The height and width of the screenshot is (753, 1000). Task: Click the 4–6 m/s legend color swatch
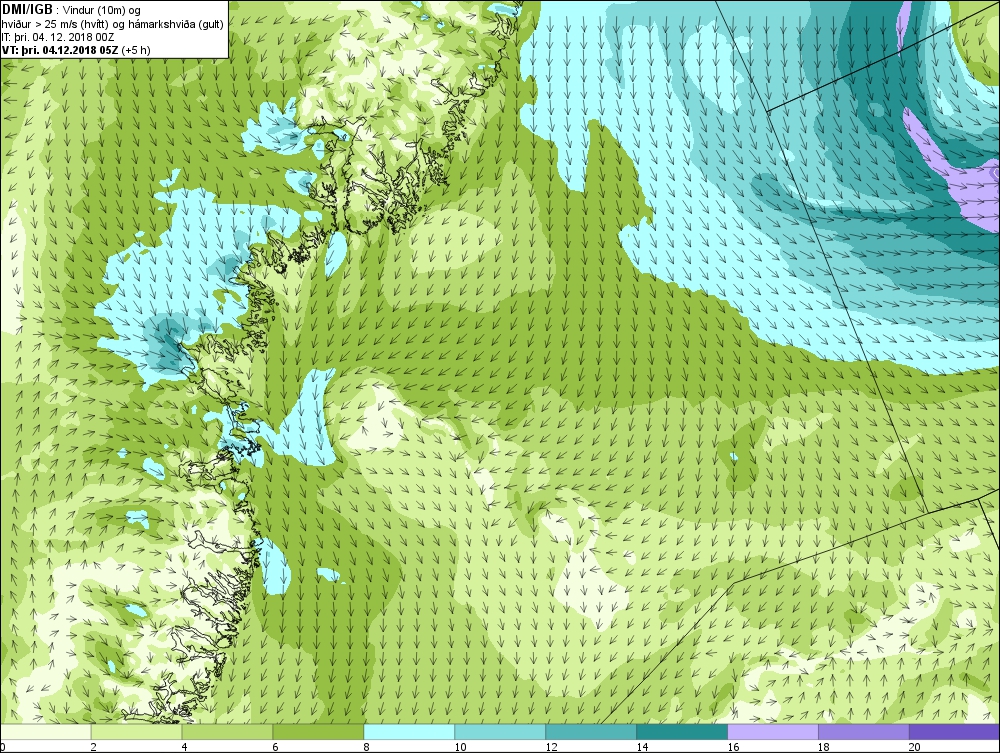[227, 731]
